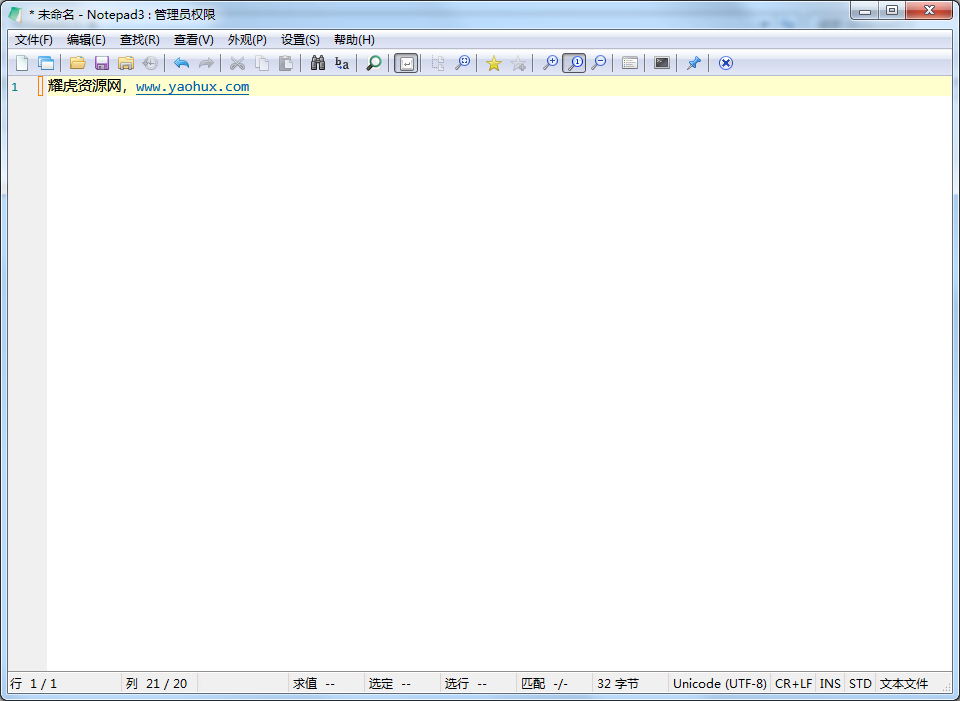960x701 pixels.
Task: Open the CR+LF line ending selector
Action: (x=793, y=684)
